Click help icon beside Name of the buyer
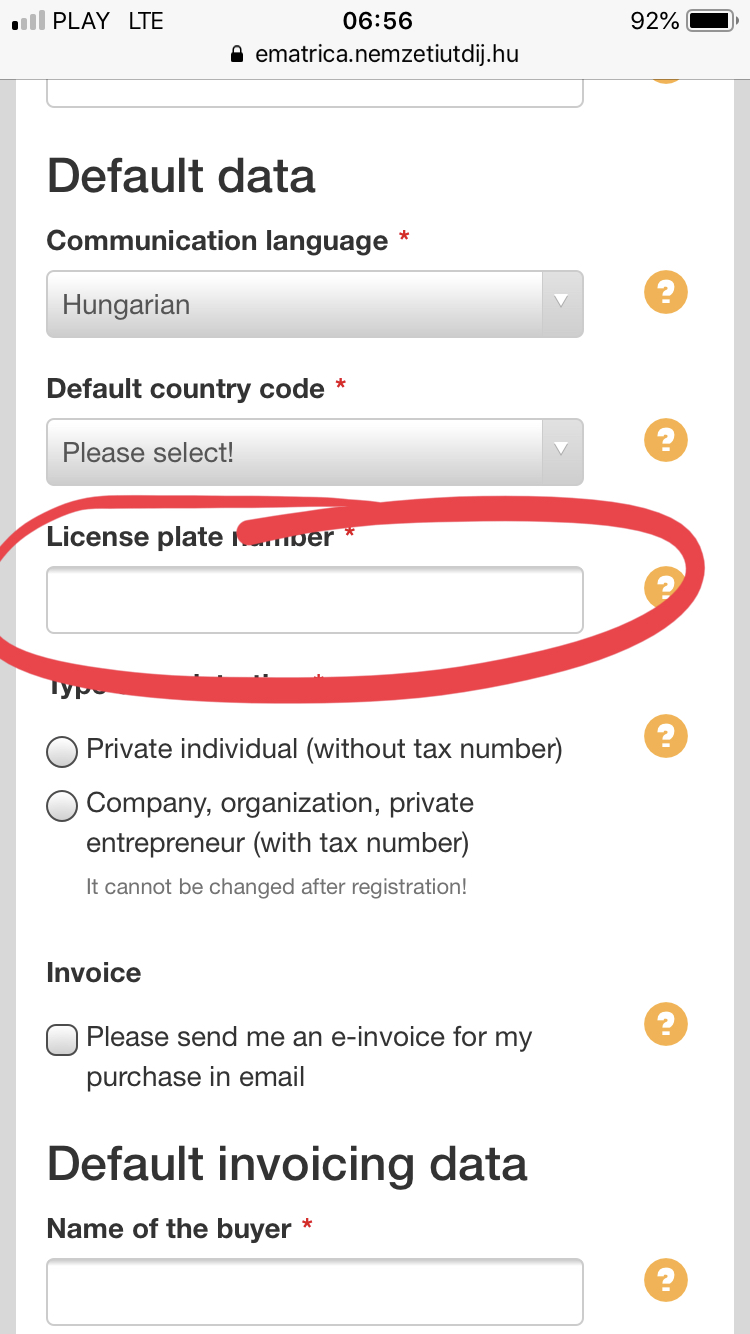Viewport: 750px width, 1334px height. pos(666,1279)
